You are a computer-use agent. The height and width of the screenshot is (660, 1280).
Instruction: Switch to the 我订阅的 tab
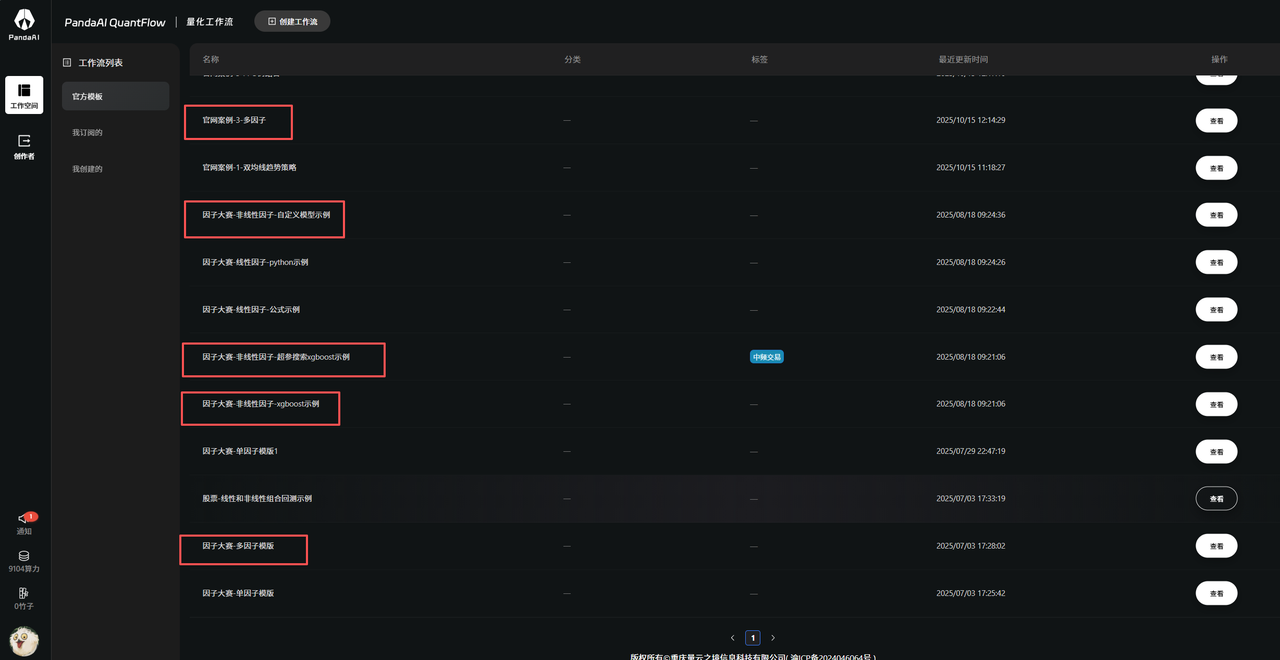coord(88,133)
